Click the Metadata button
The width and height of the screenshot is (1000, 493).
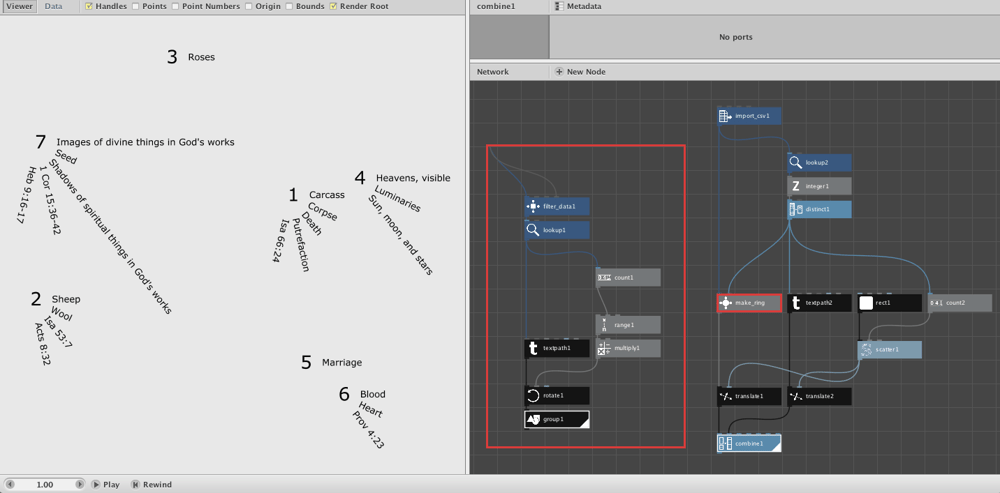(579, 6)
